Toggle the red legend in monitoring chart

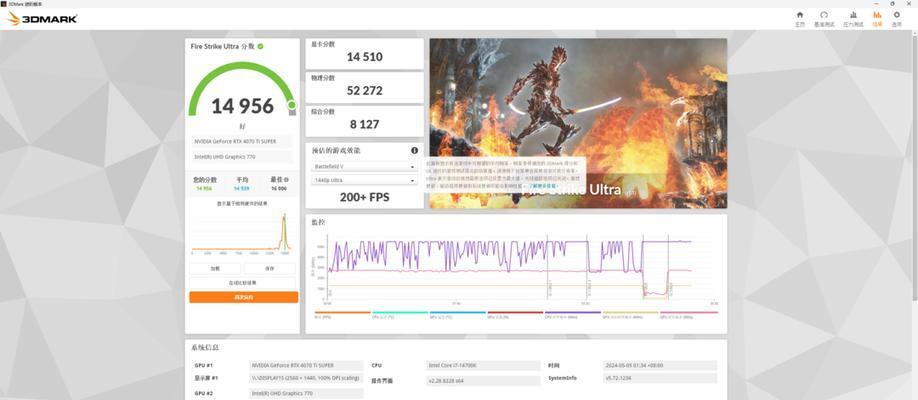tap(515, 314)
